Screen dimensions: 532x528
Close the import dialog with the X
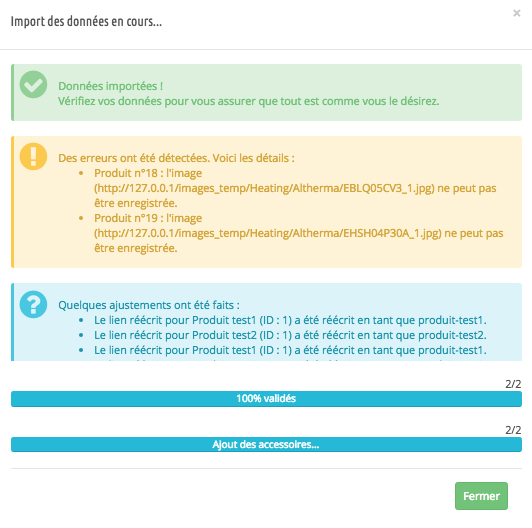coord(517,13)
